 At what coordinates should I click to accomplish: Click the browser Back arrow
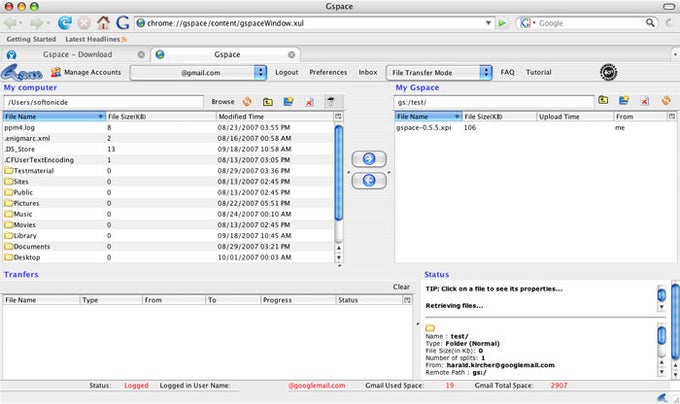(10, 23)
